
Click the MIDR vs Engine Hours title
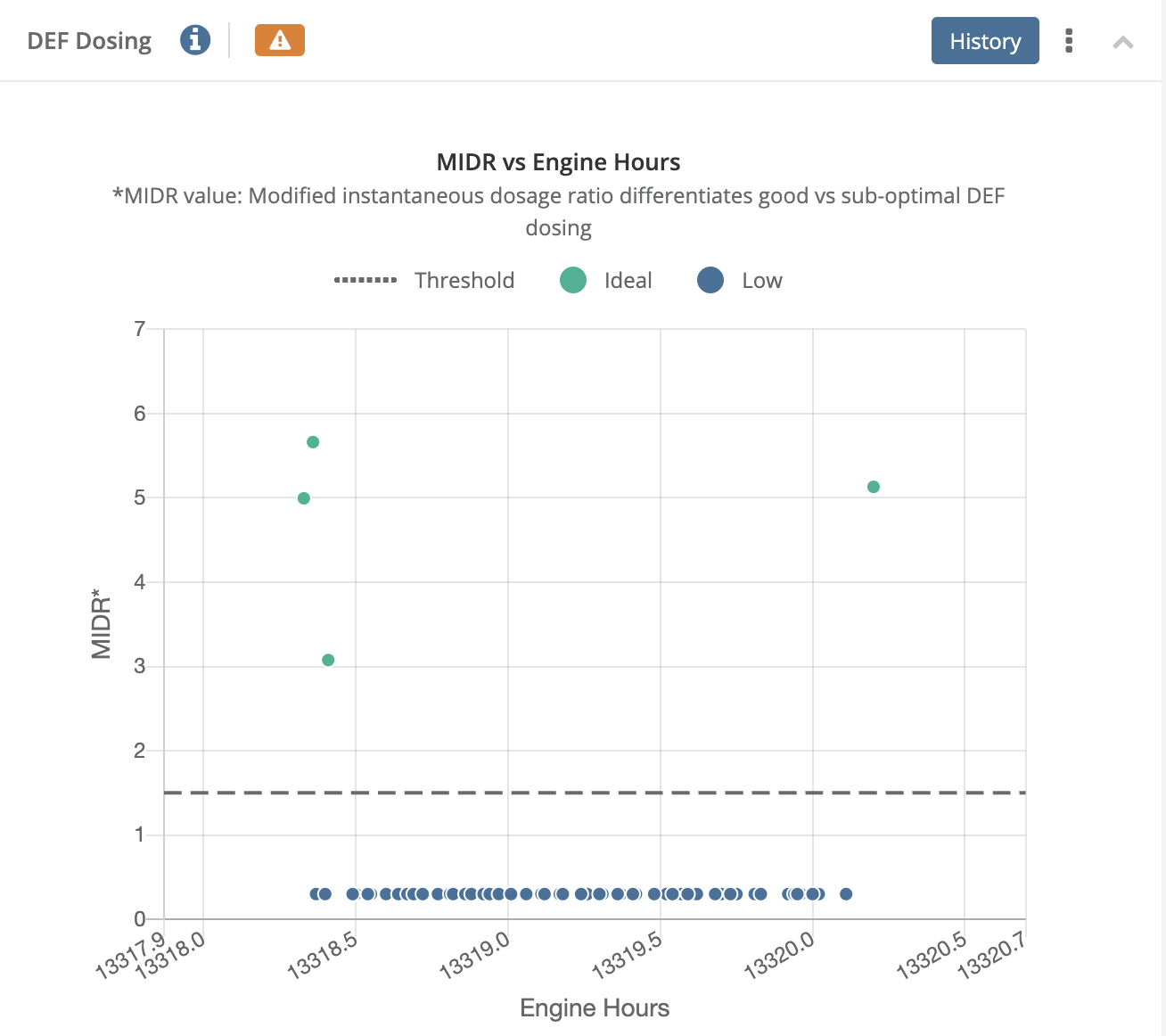pos(558,162)
